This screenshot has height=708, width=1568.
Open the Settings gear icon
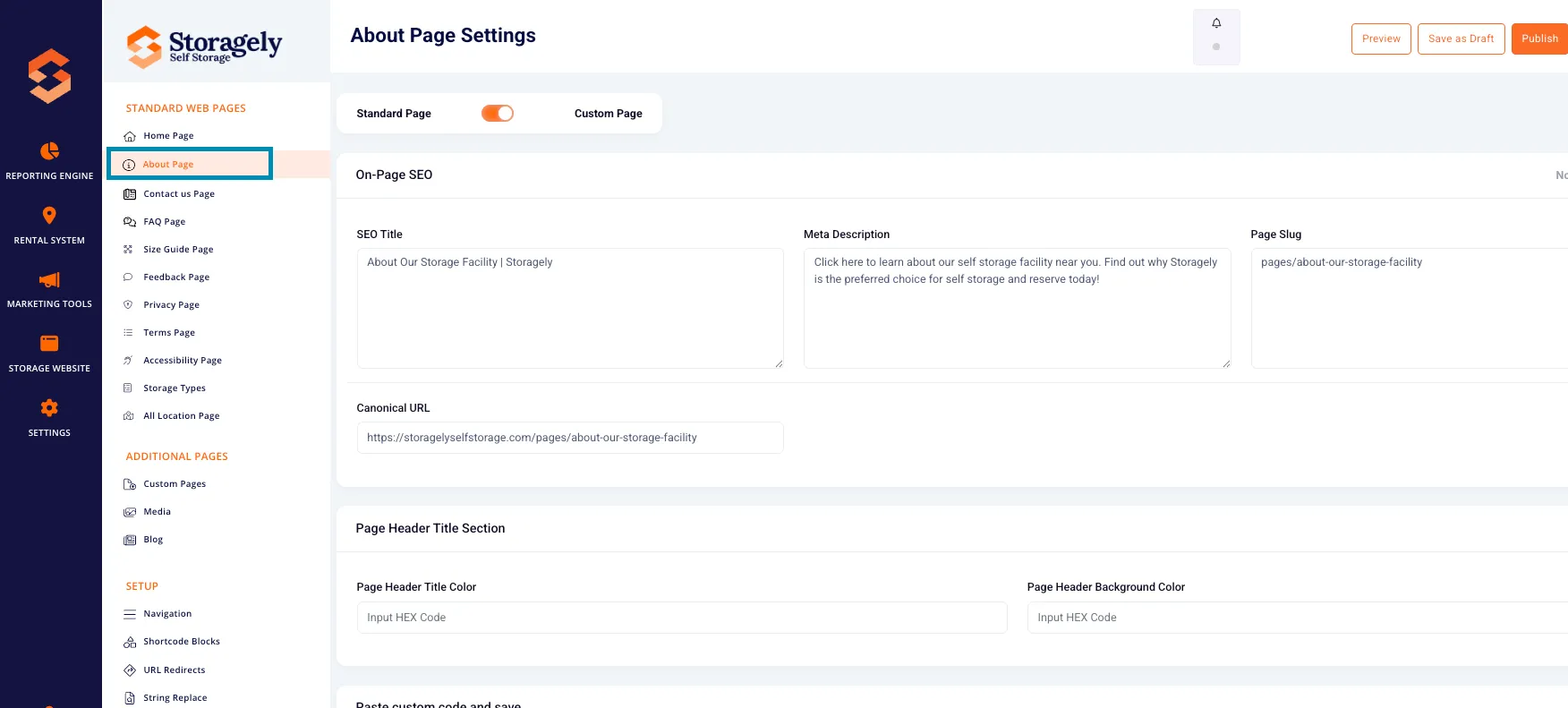49,408
